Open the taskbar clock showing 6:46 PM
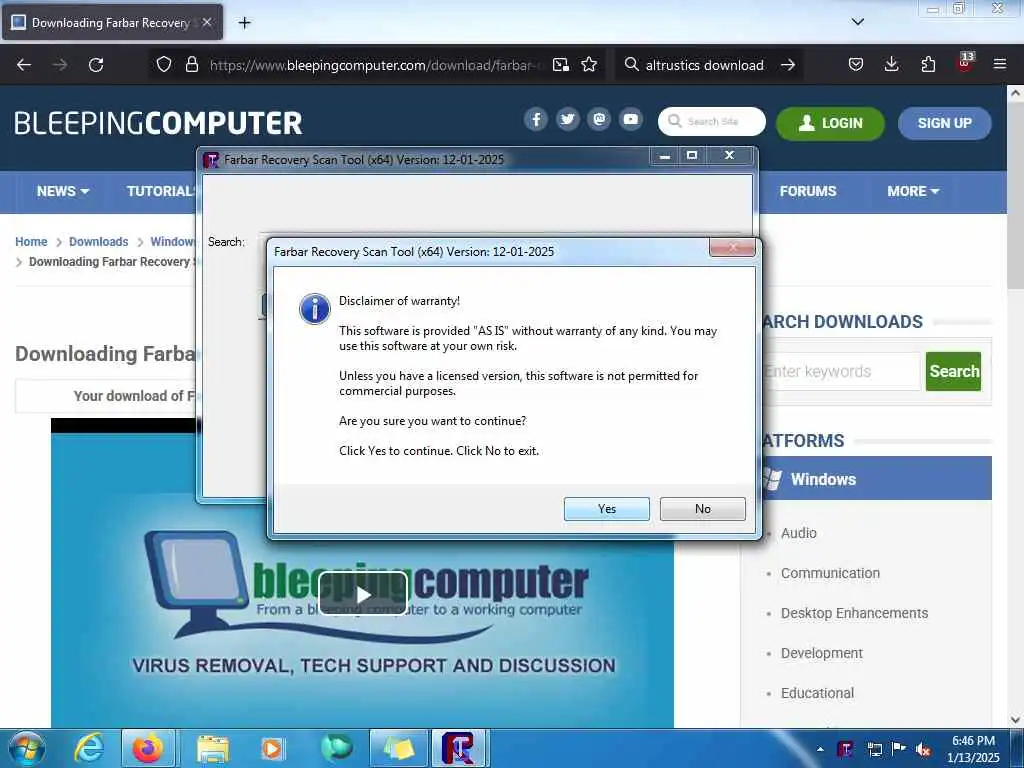Viewport: 1024px width, 768px height. pyautogui.click(x=973, y=749)
